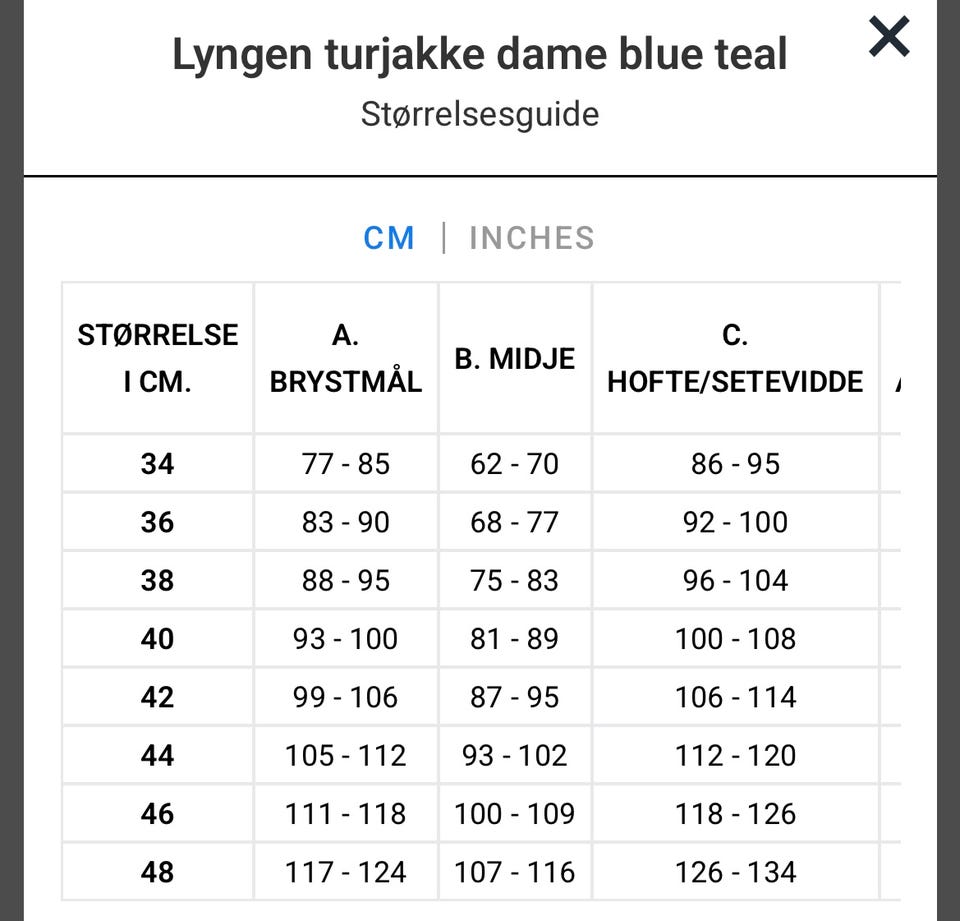Click the STØRRELSE I CM. column header

[x=157, y=358]
